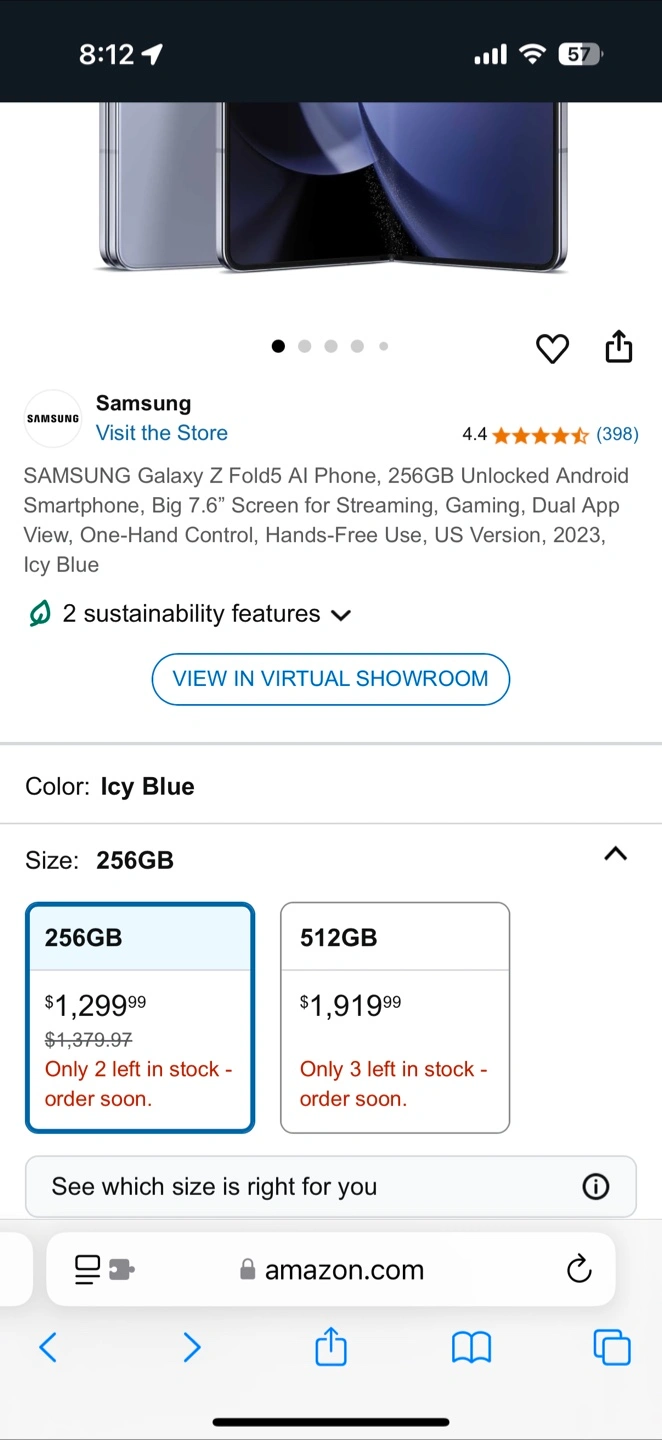662x1440 pixels.
Task: Open the 398 ratings link
Action: tap(617, 434)
